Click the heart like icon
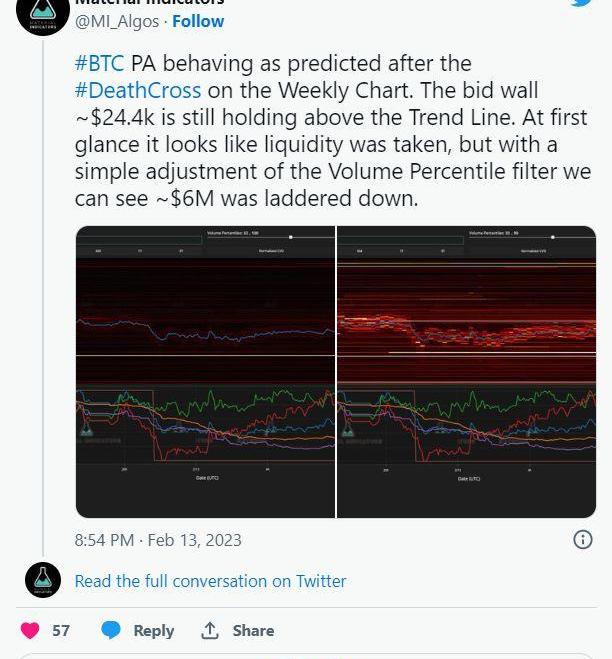The height and width of the screenshot is (659, 612). pos(30,630)
